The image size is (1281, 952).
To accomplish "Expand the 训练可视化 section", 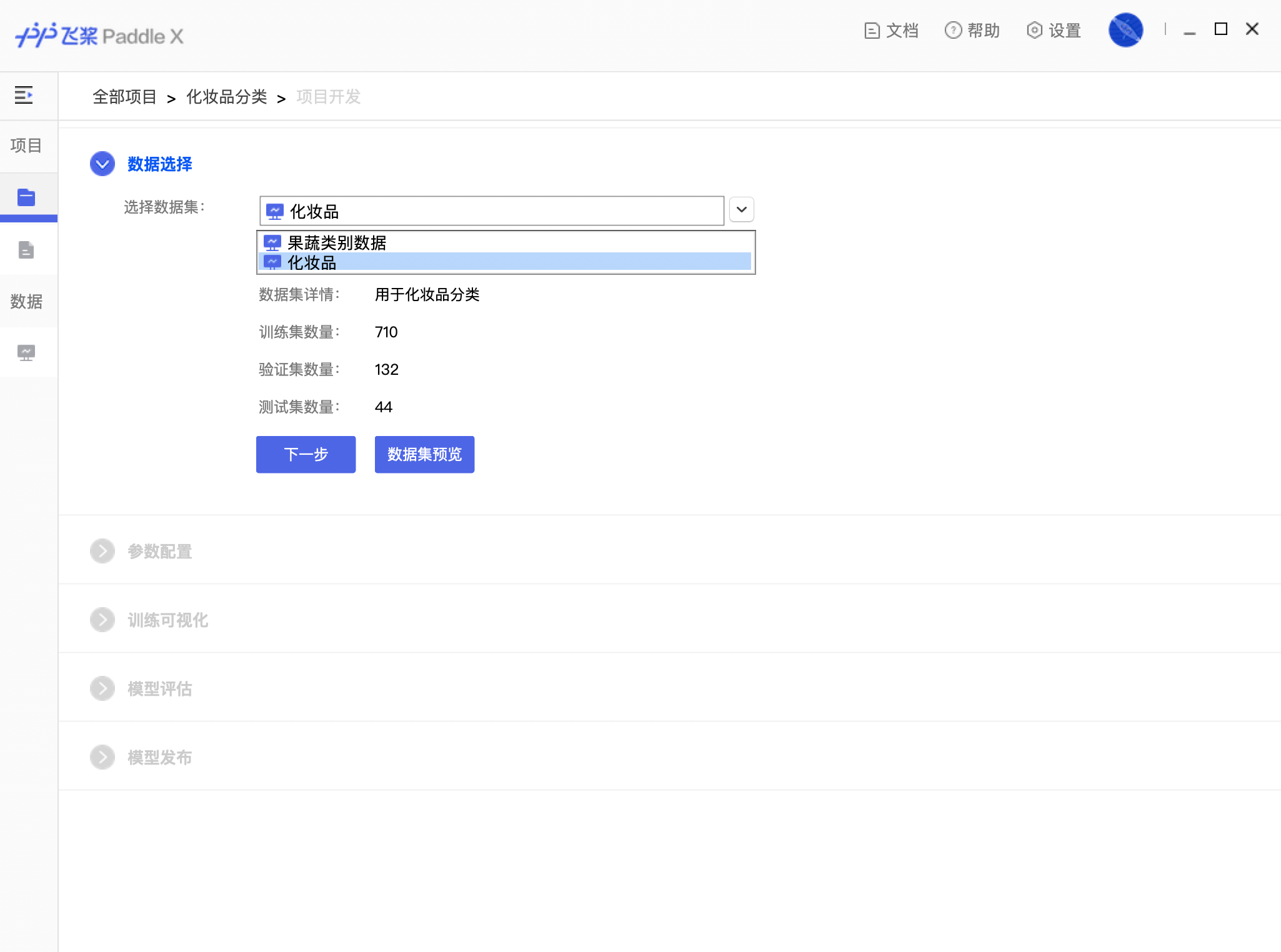I will pos(102,620).
